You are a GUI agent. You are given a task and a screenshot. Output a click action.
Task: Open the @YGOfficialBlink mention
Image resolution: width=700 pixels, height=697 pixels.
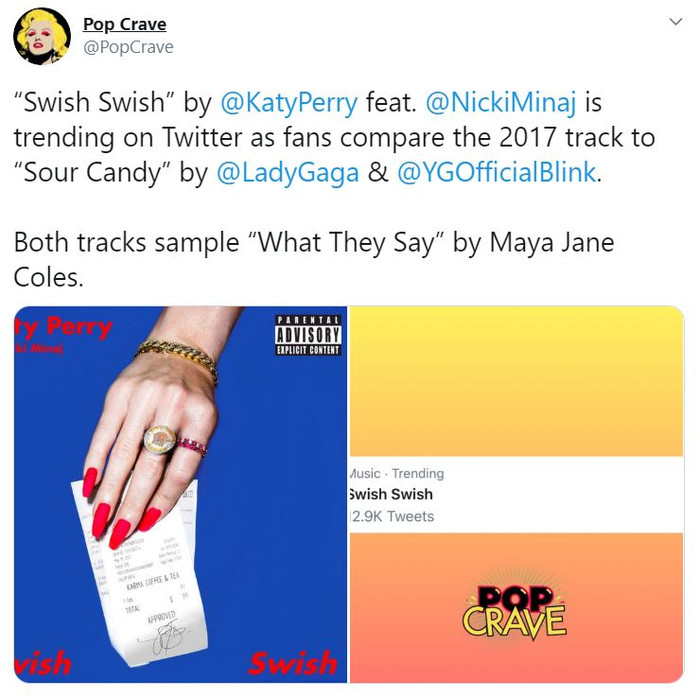pos(496,172)
